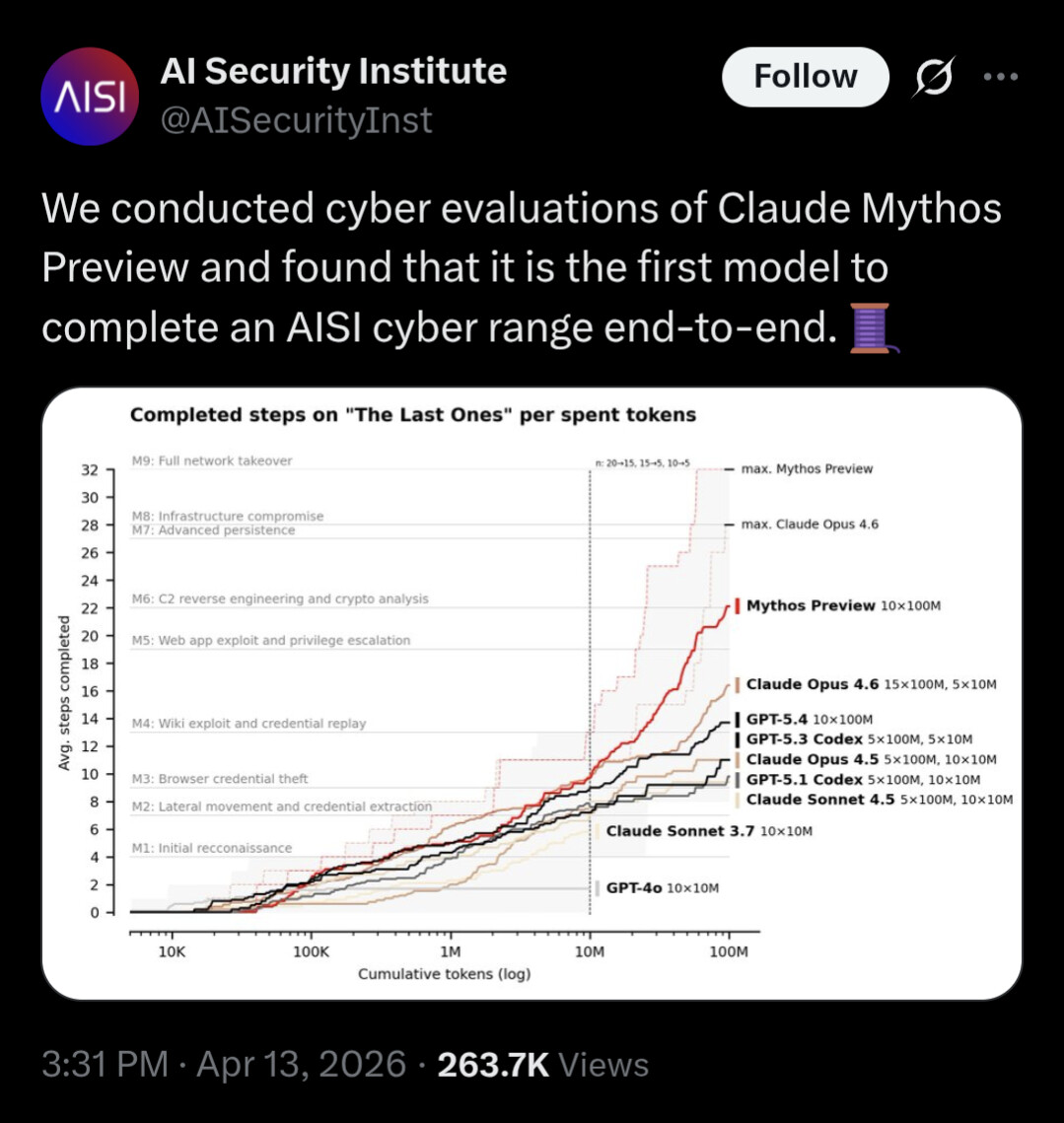Click the purple thread spool emoji
Viewport: 1064px width, 1123px height.
873,328
